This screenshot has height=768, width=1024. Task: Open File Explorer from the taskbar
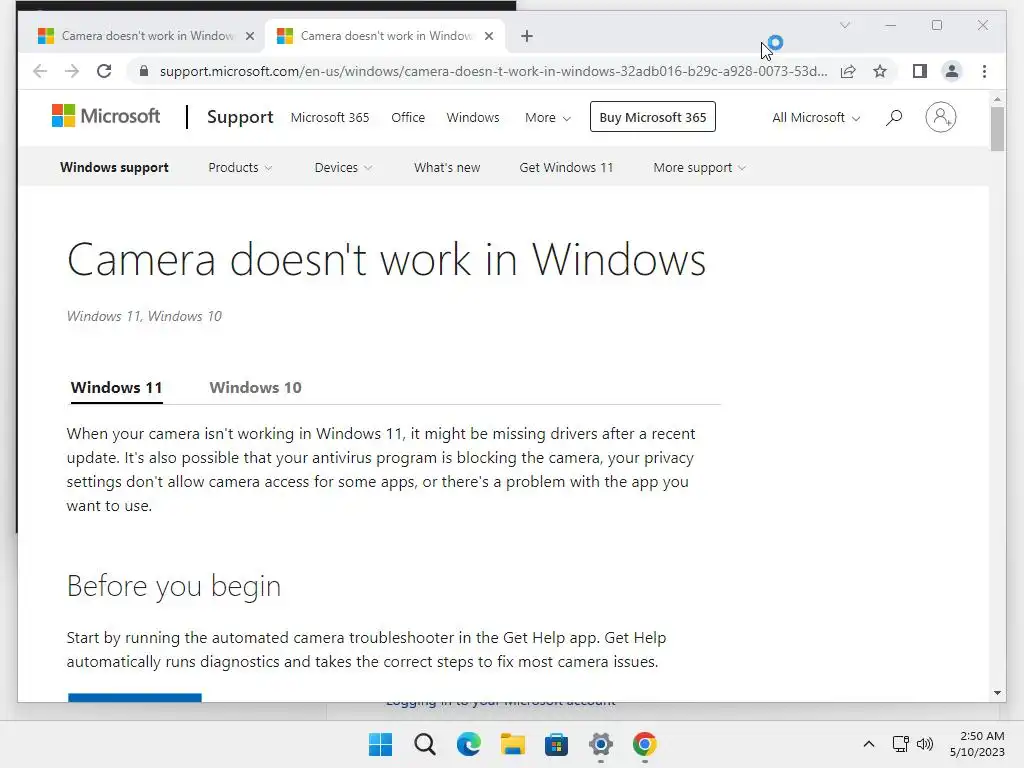513,744
